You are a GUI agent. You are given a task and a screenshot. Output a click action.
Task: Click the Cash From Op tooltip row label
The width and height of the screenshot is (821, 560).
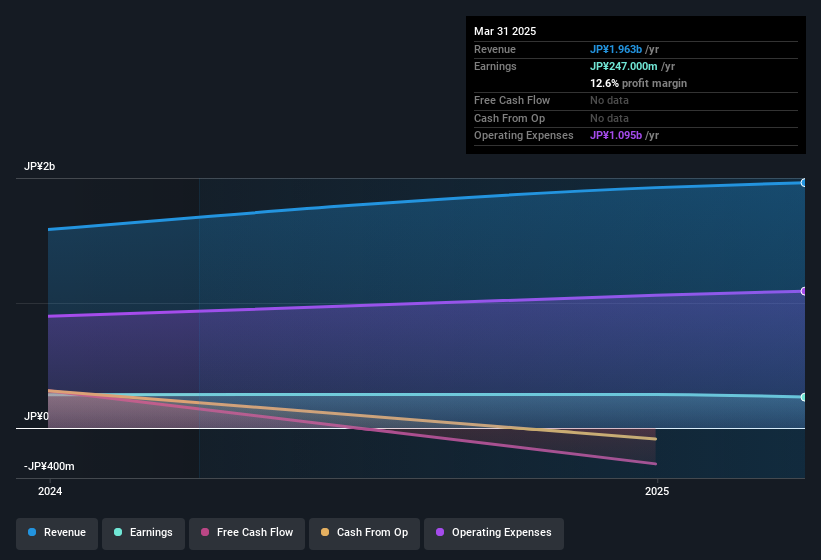point(509,118)
